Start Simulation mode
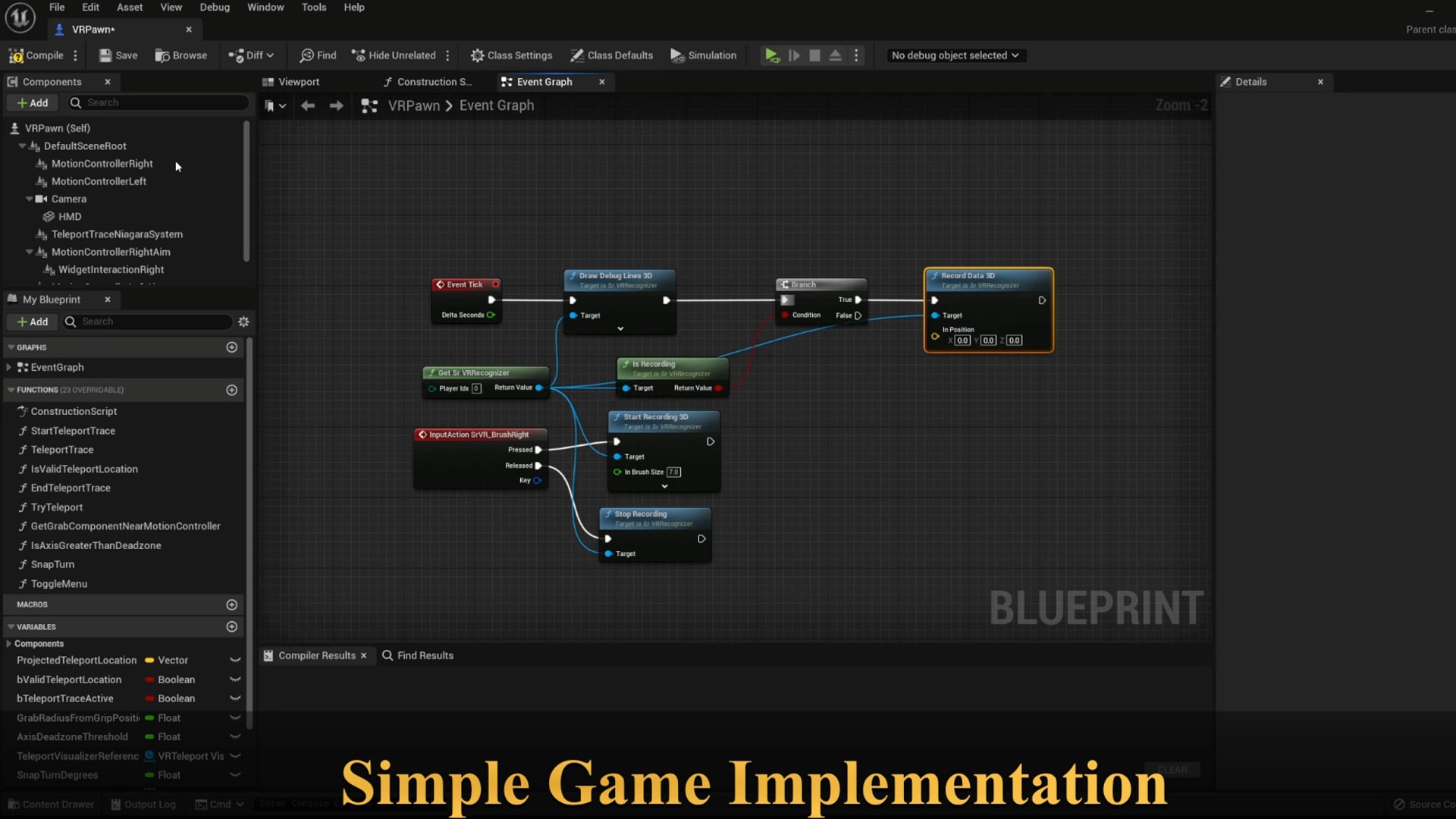The width and height of the screenshot is (1456, 819). tap(704, 55)
